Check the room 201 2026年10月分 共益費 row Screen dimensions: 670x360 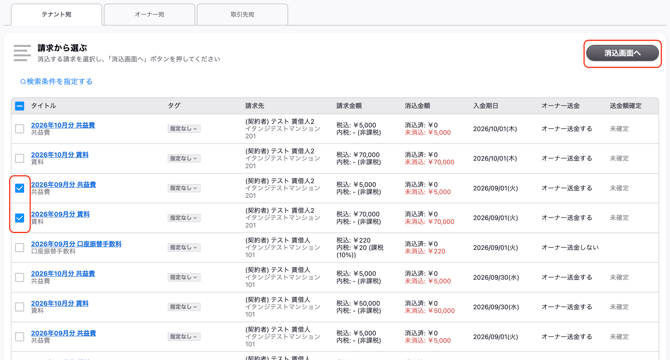point(20,129)
